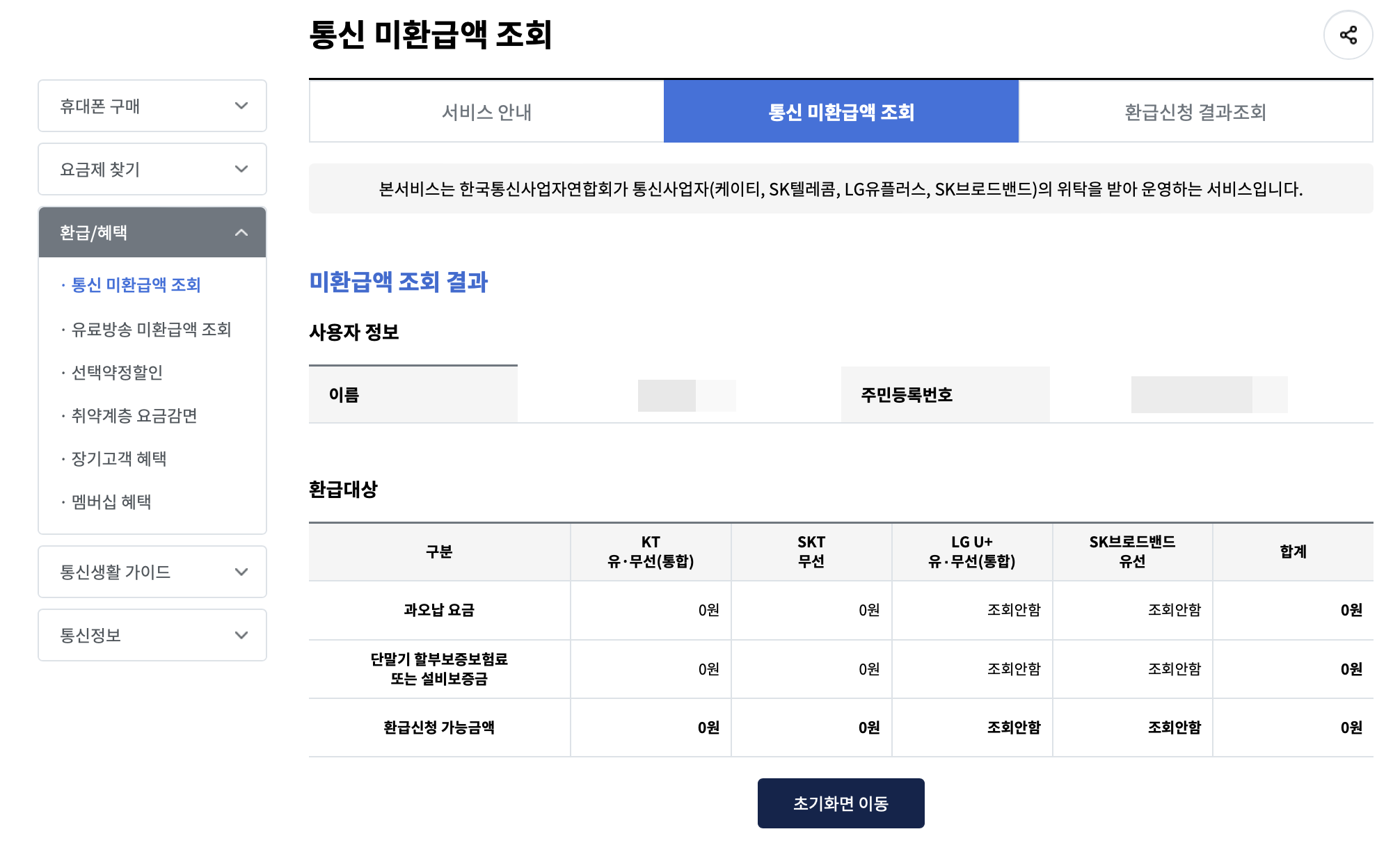Click the 미환급액 조회 결과 heading
This screenshot has height=868, width=1393.
(x=399, y=282)
